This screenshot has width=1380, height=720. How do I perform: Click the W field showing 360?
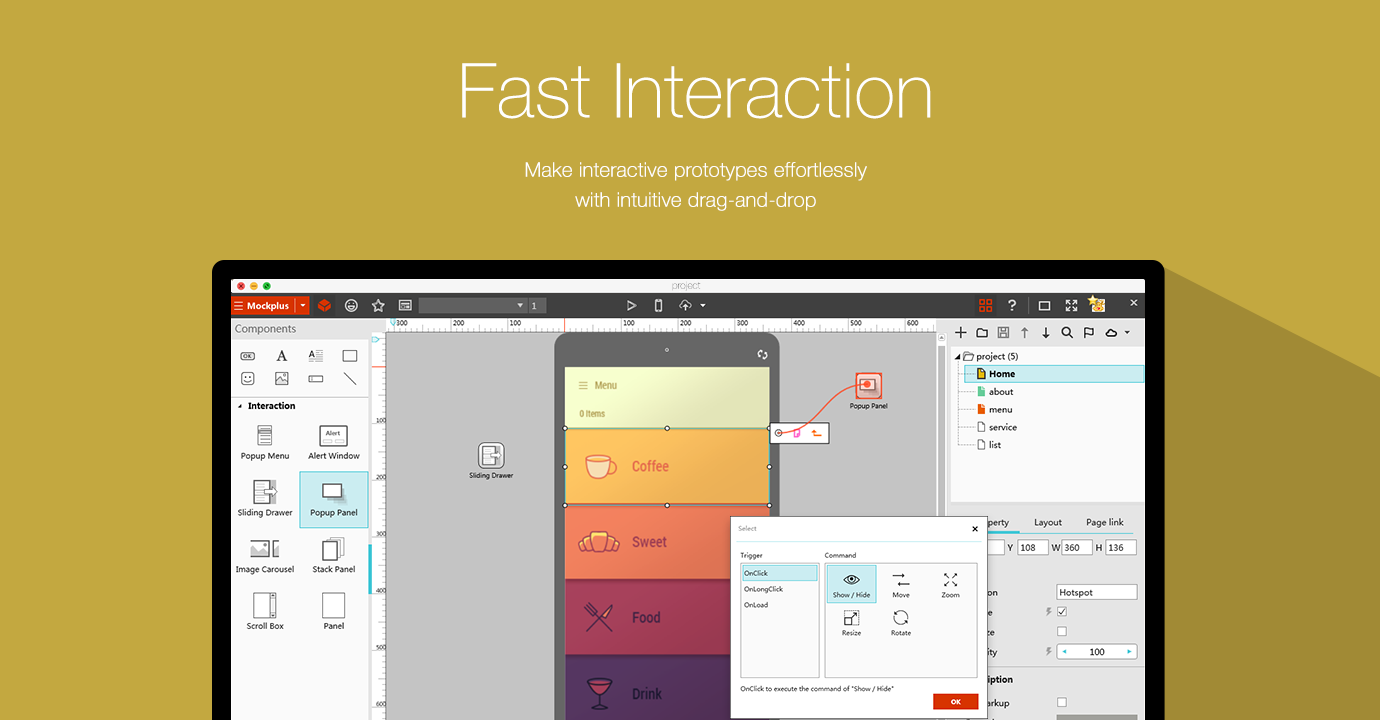[x=1077, y=547]
